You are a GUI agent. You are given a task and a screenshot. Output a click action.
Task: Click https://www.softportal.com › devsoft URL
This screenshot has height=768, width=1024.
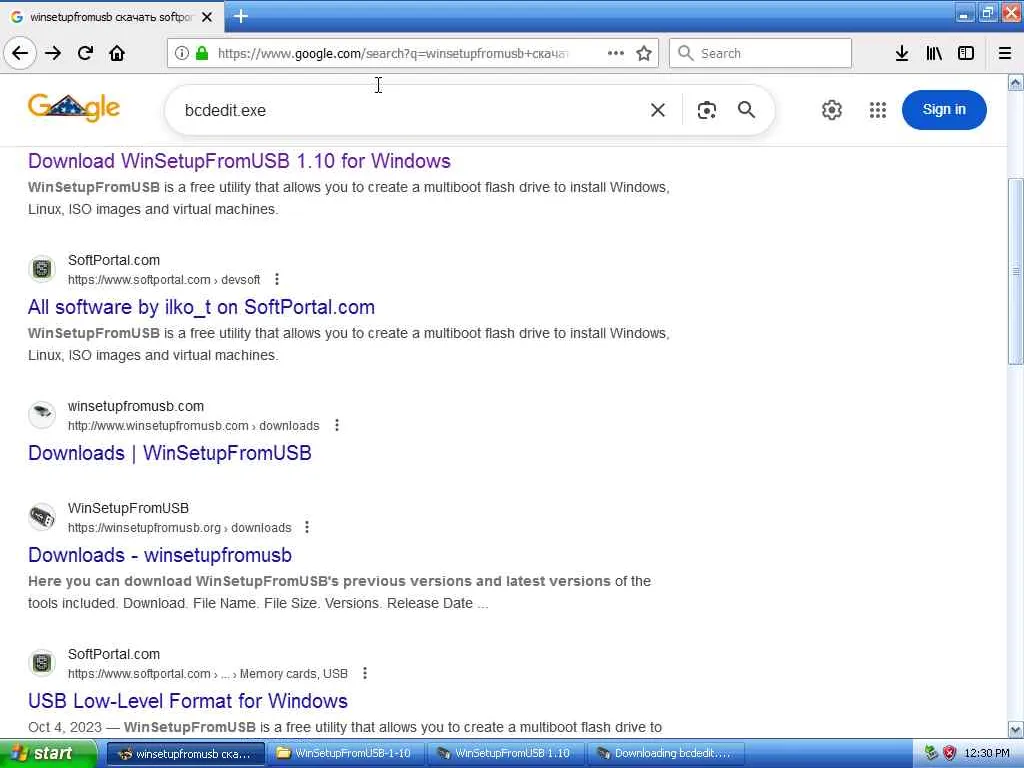[164, 280]
